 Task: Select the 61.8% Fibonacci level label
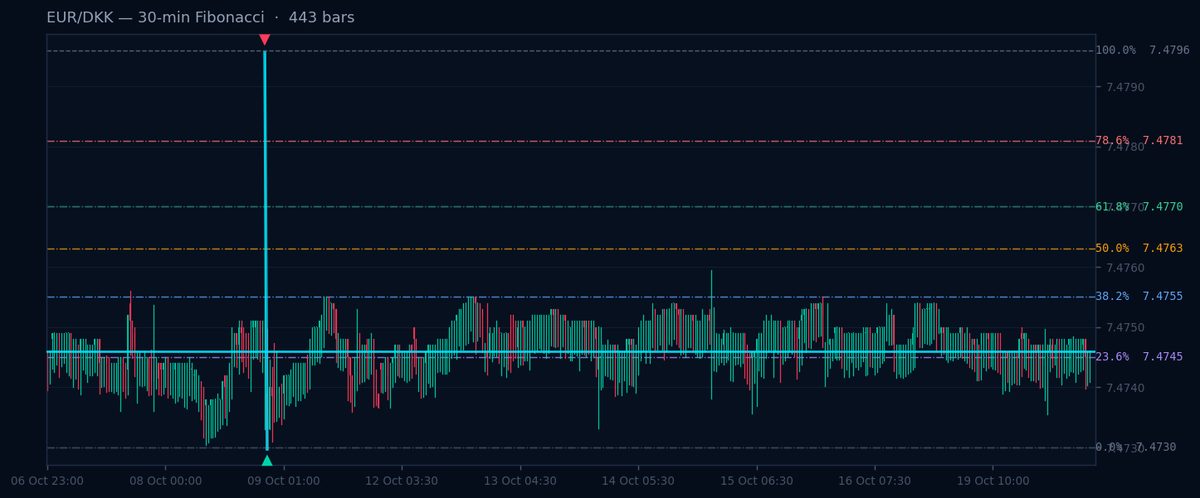point(1112,207)
